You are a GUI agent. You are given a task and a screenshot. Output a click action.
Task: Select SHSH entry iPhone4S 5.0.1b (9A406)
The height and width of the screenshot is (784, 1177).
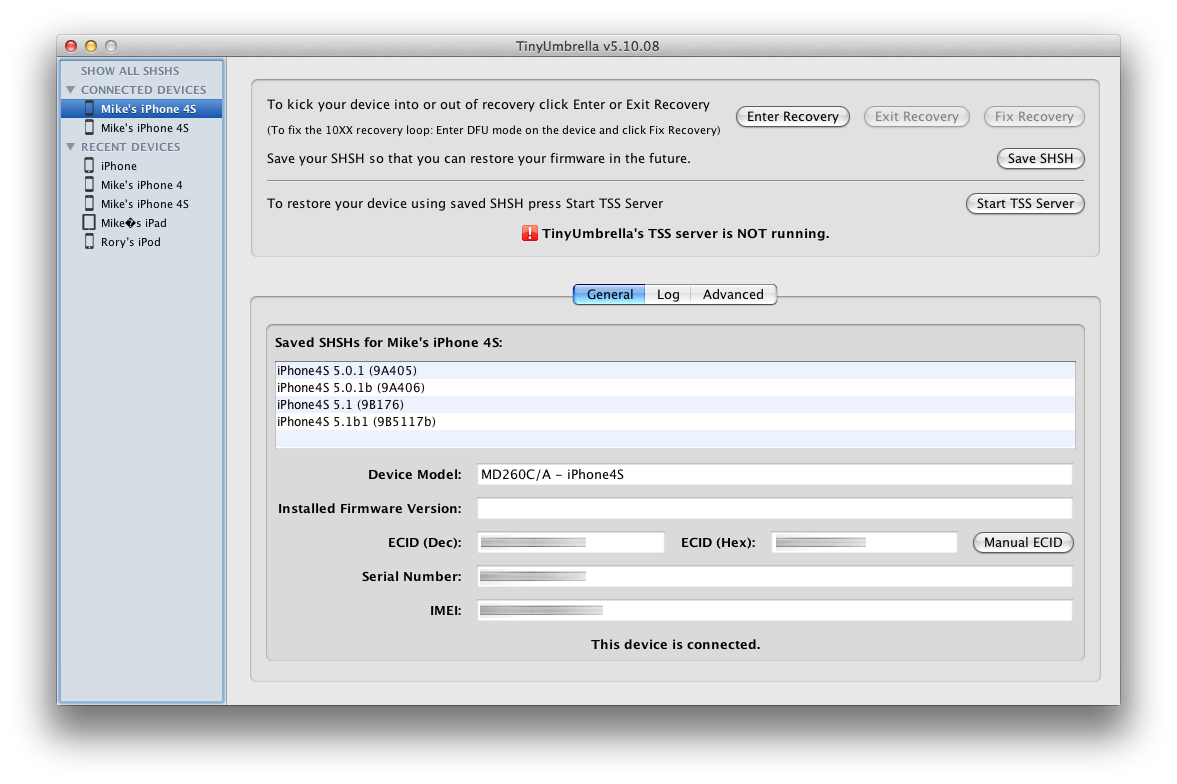pos(675,387)
